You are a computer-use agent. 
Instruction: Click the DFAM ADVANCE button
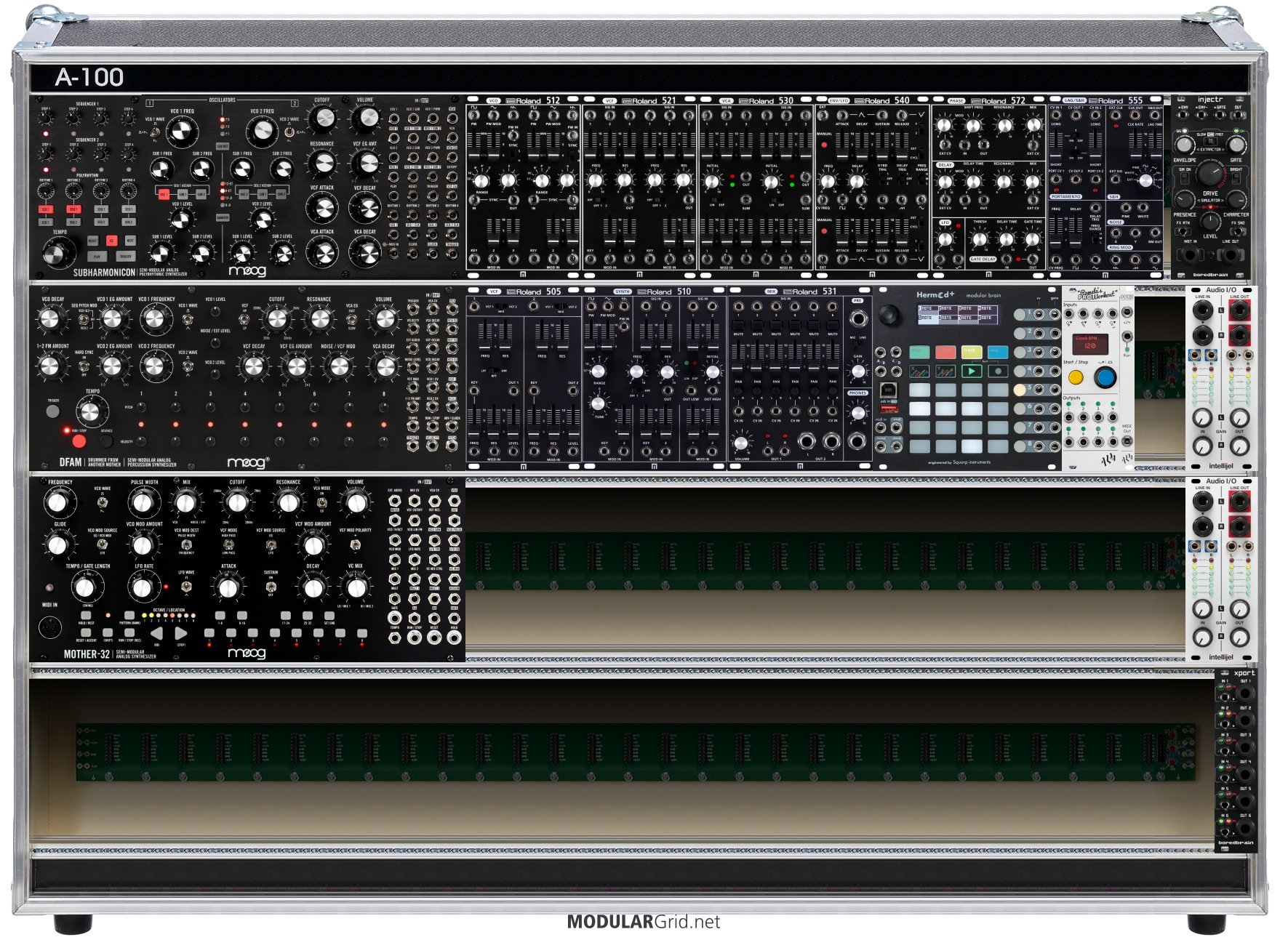click(x=106, y=441)
